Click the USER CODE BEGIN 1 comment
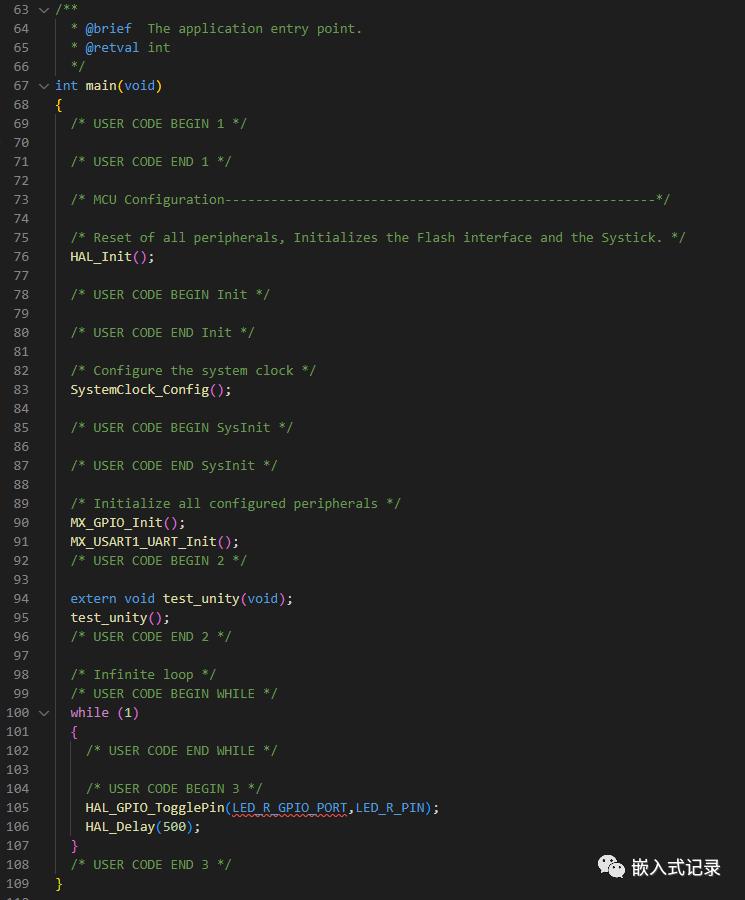 pos(158,124)
